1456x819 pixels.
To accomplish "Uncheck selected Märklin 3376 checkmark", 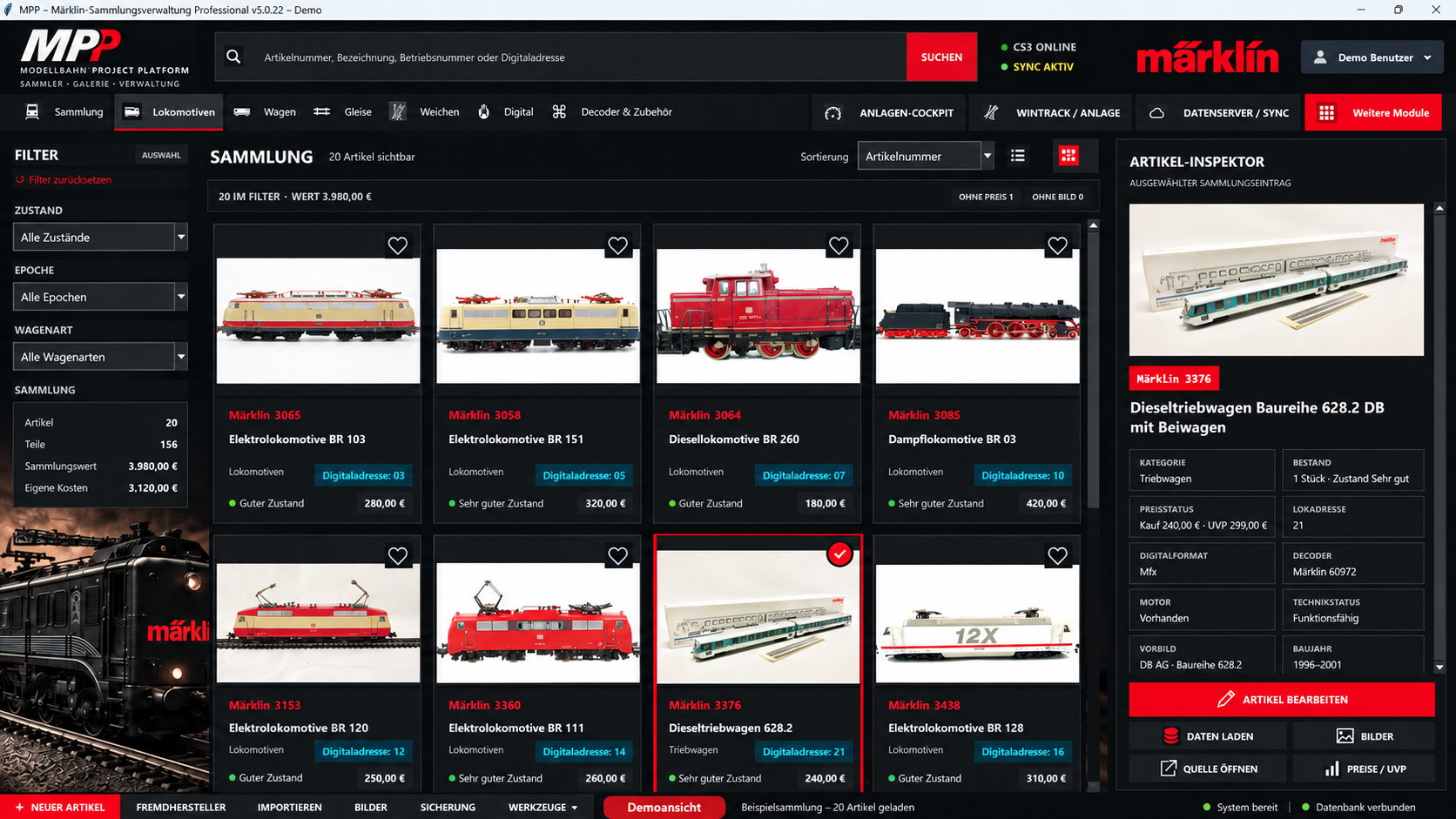I will click(839, 554).
